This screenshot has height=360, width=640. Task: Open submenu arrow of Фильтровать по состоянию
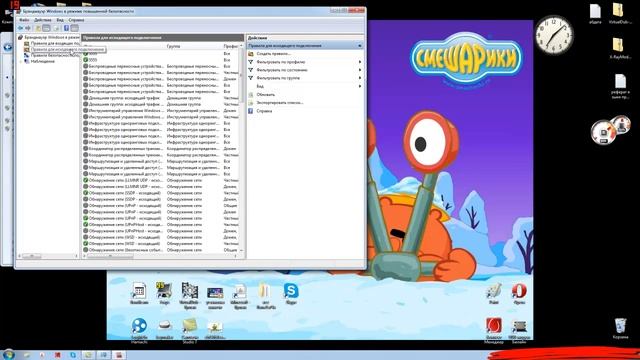pyautogui.click(x=360, y=70)
